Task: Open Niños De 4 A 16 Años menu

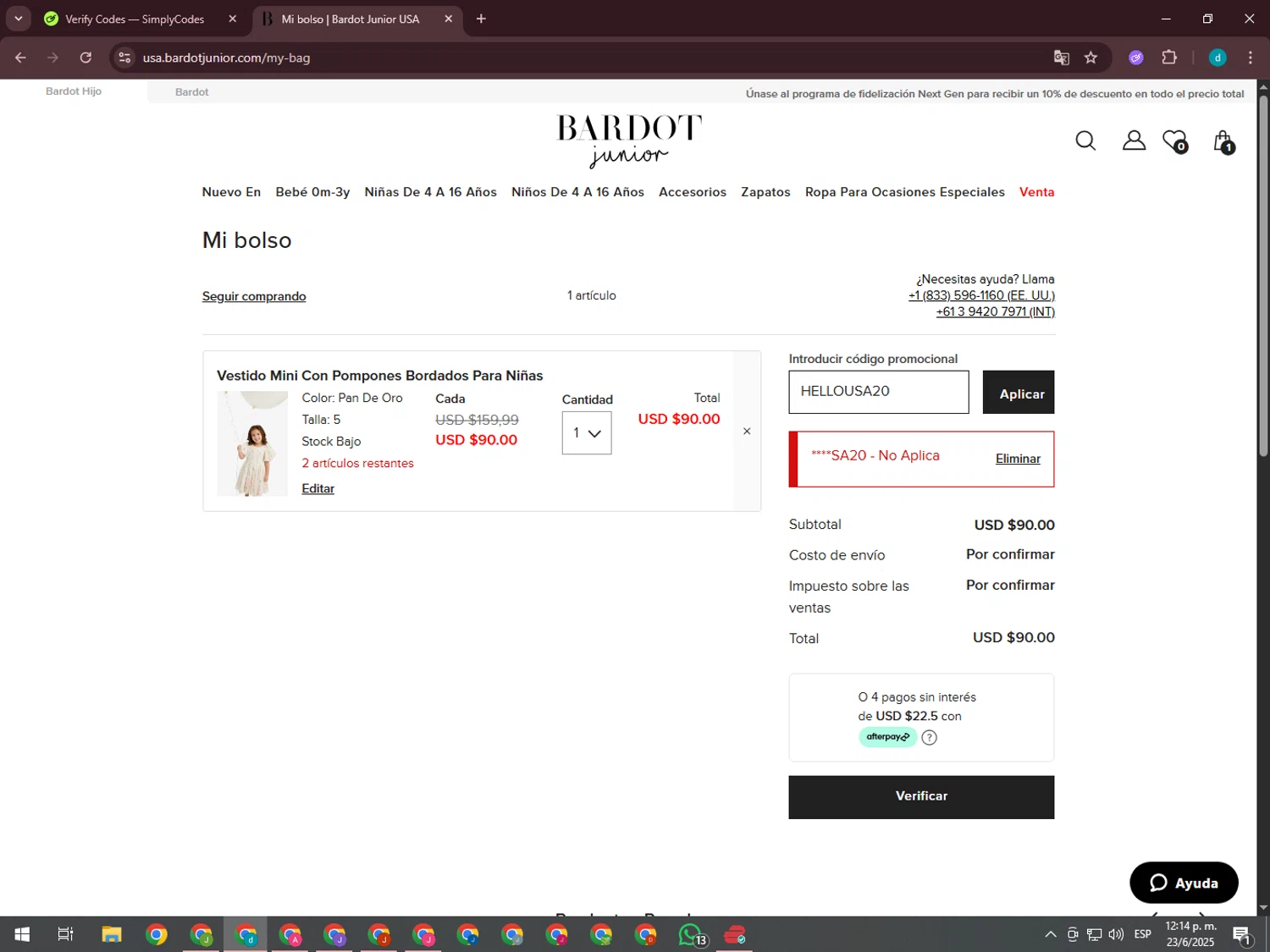Action: tap(577, 192)
